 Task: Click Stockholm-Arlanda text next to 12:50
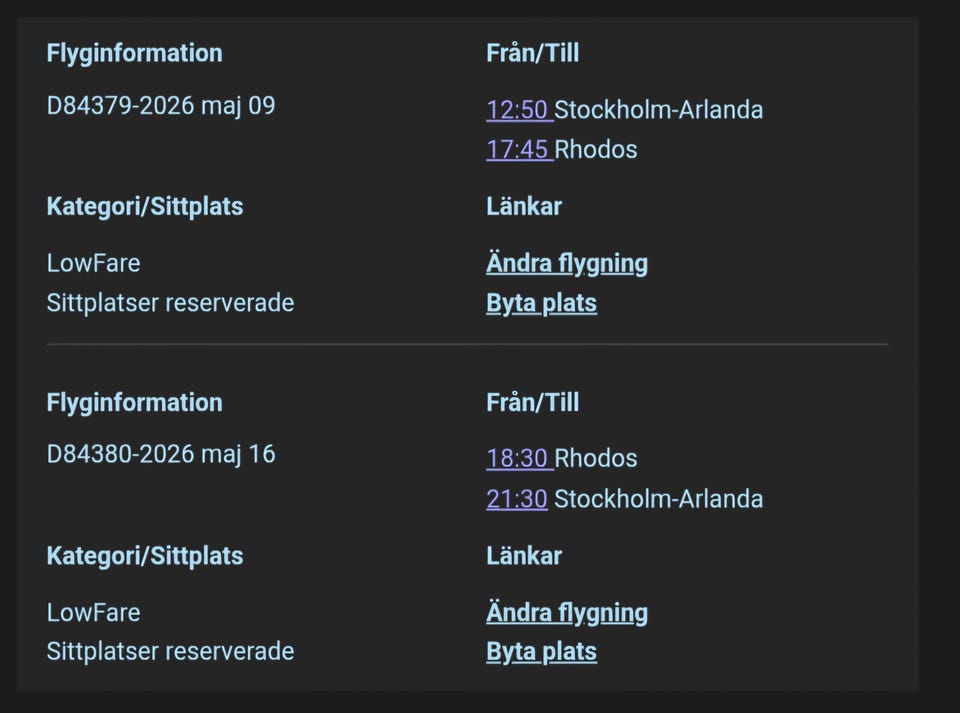658,109
